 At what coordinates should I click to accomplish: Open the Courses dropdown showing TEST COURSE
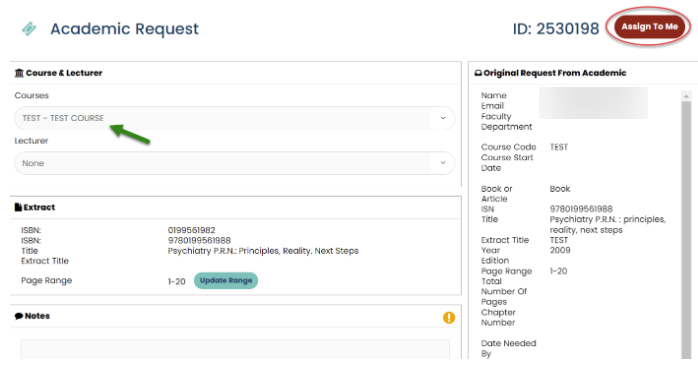235,118
